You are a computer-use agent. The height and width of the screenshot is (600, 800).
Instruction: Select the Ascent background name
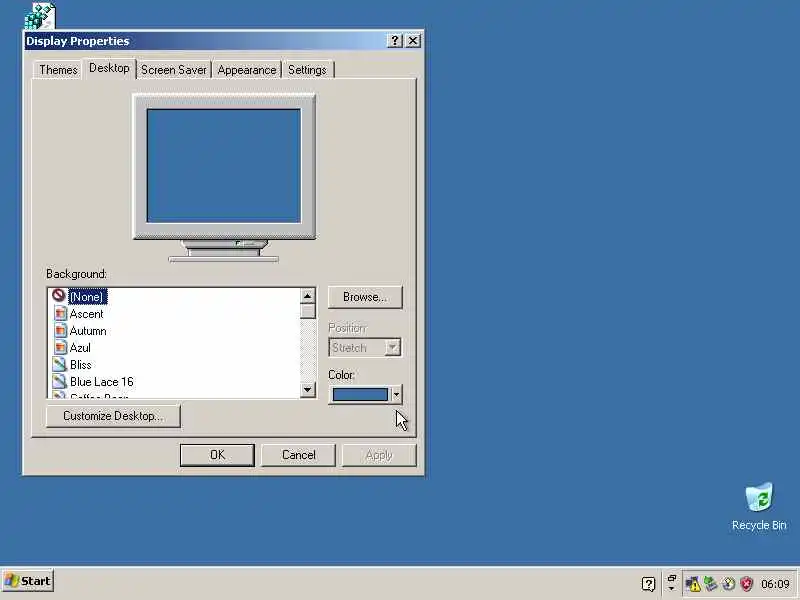86,314
